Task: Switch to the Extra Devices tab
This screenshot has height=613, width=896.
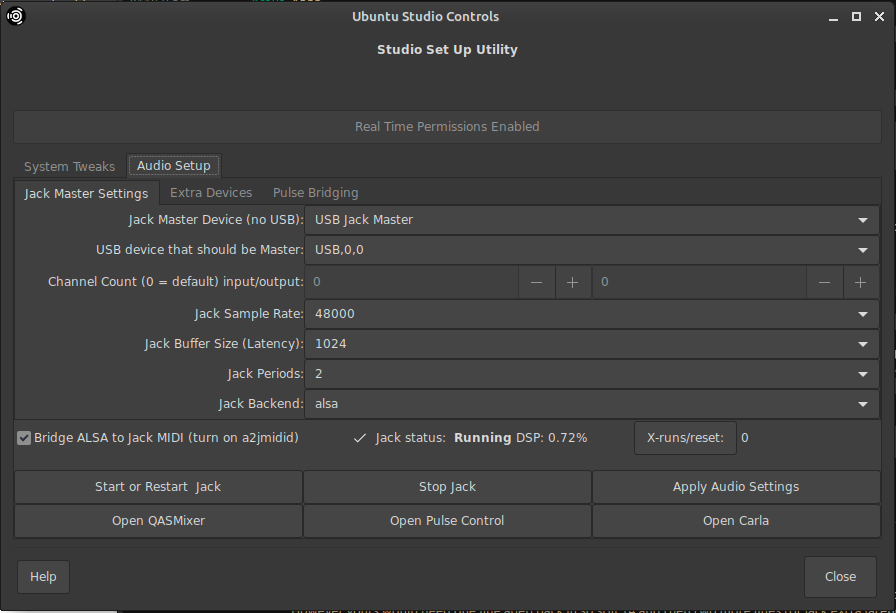Action: tap(211, 193)
